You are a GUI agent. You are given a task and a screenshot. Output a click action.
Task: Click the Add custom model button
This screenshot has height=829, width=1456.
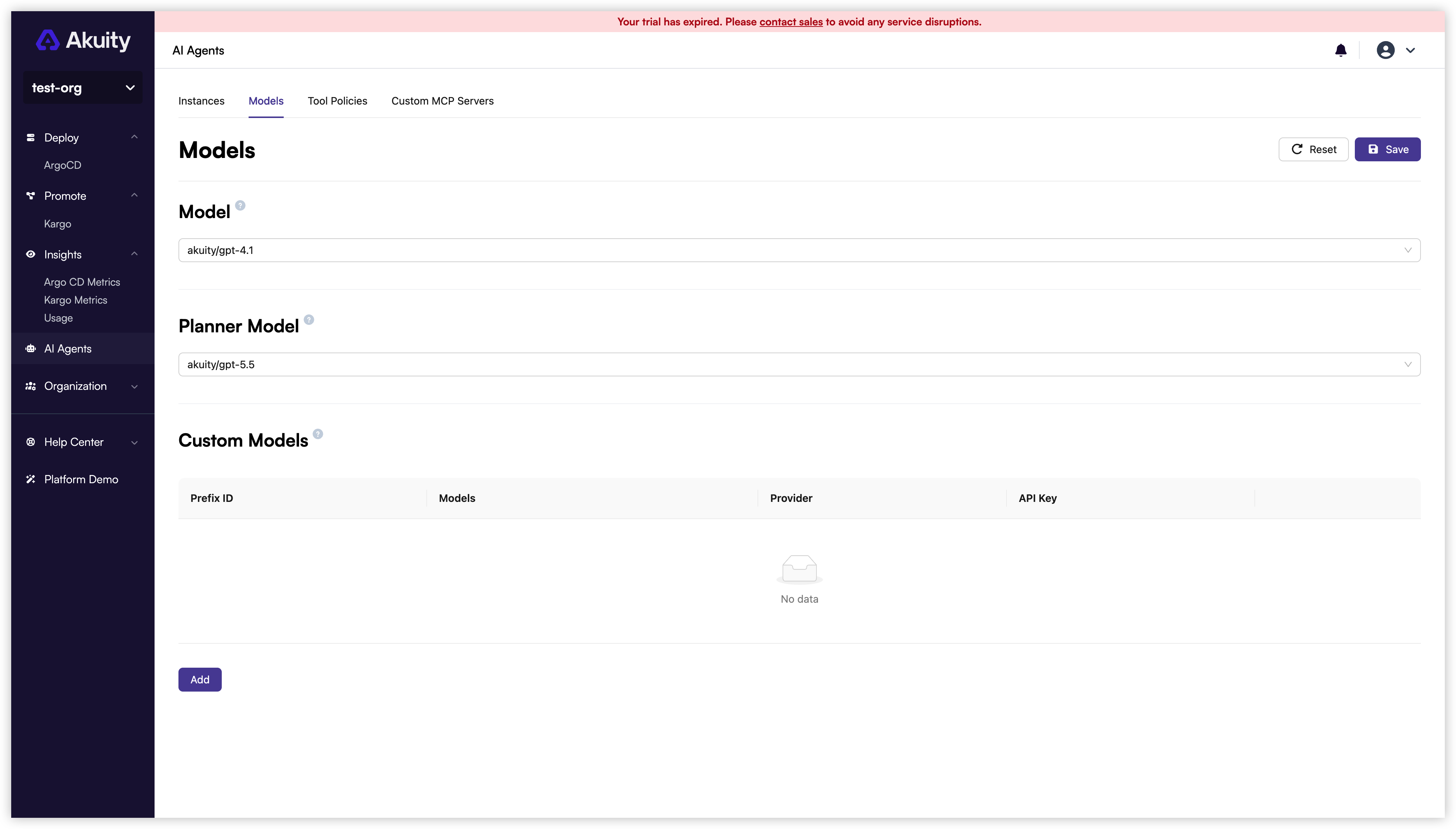pyautogui.click(x=200, y=679)
